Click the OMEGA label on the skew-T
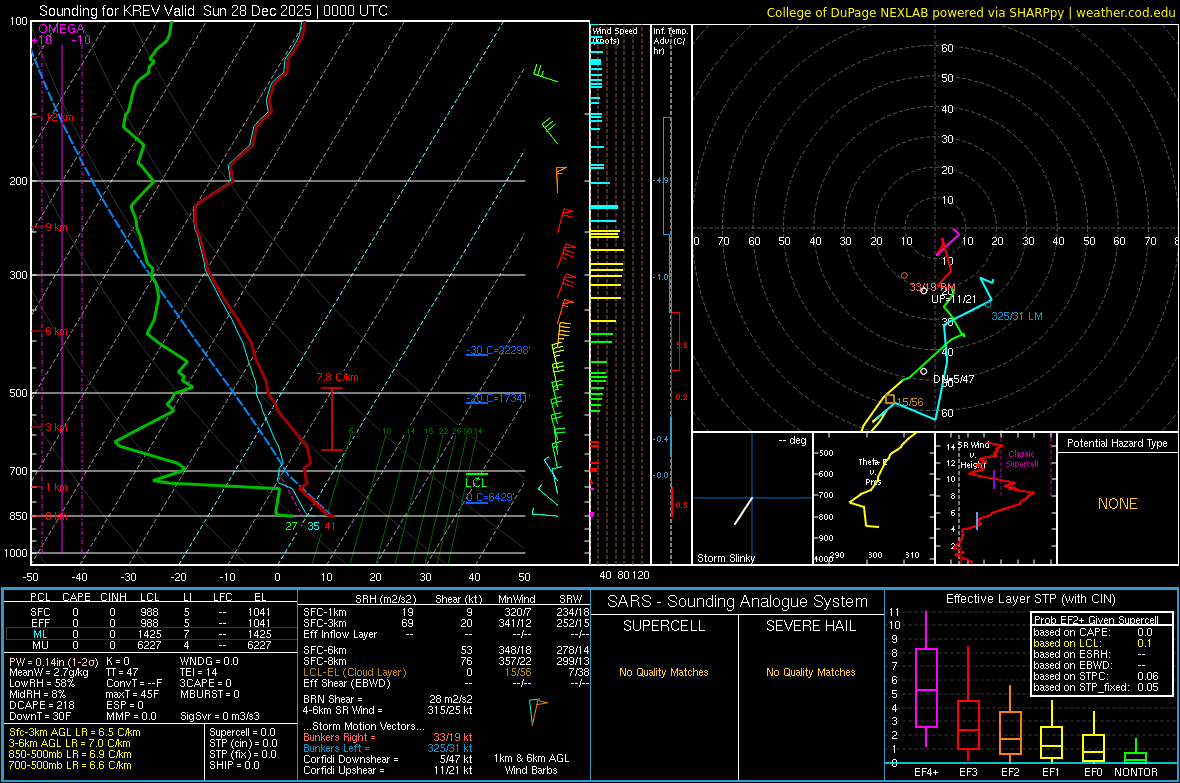Viewport: 1180px width, 783px height. 61,29
